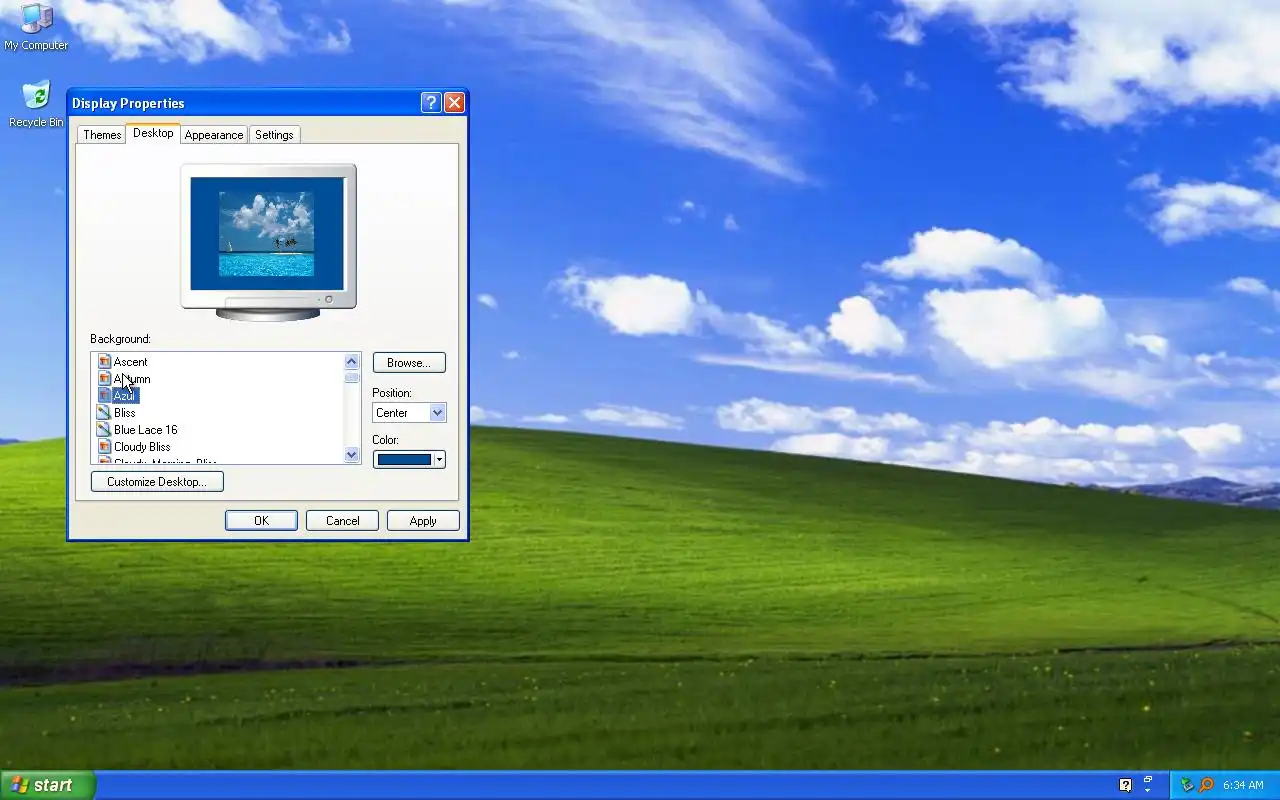Click the orange key tray icon
The width and height of the screenshot is (1280, 800).
(1206, 785)
